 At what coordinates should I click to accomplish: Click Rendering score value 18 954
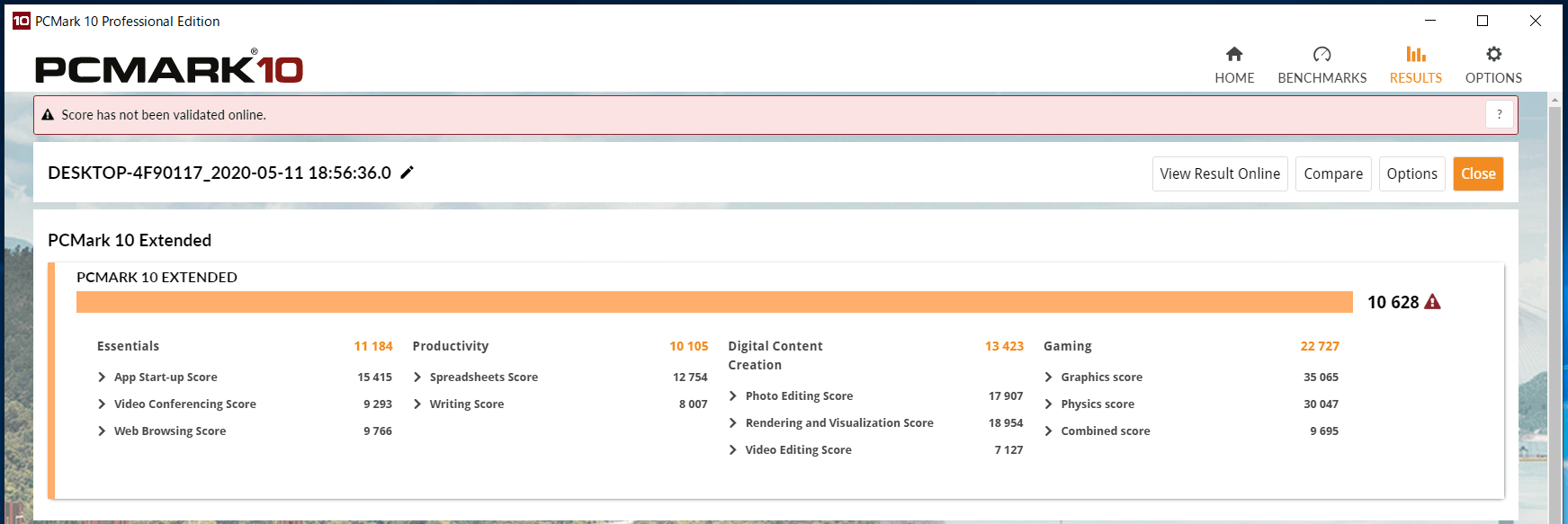1006,423
